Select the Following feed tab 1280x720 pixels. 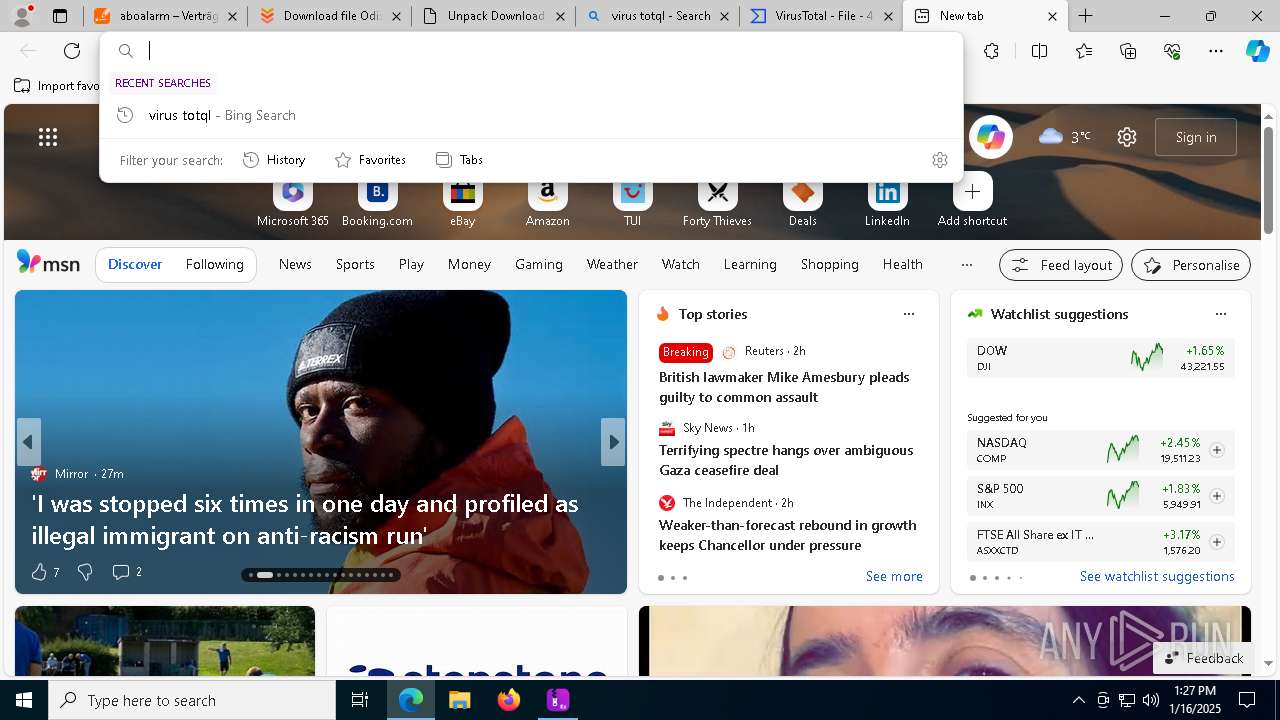point(214,264)
